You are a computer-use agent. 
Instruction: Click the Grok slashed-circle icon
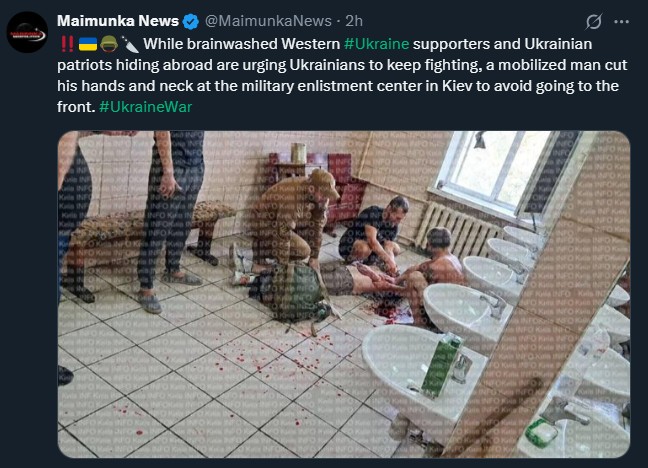593,21
